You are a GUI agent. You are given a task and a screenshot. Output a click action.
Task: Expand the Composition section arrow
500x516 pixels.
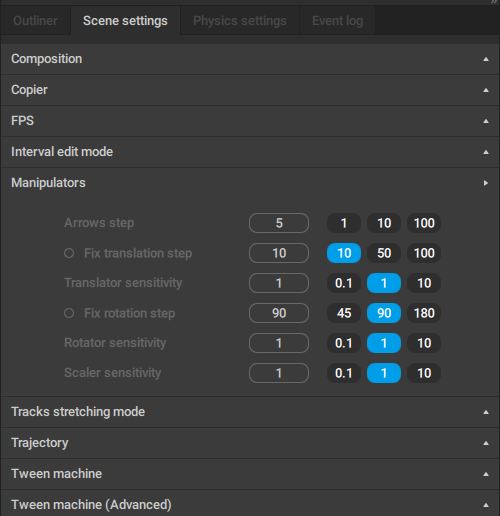click(486, 59)
